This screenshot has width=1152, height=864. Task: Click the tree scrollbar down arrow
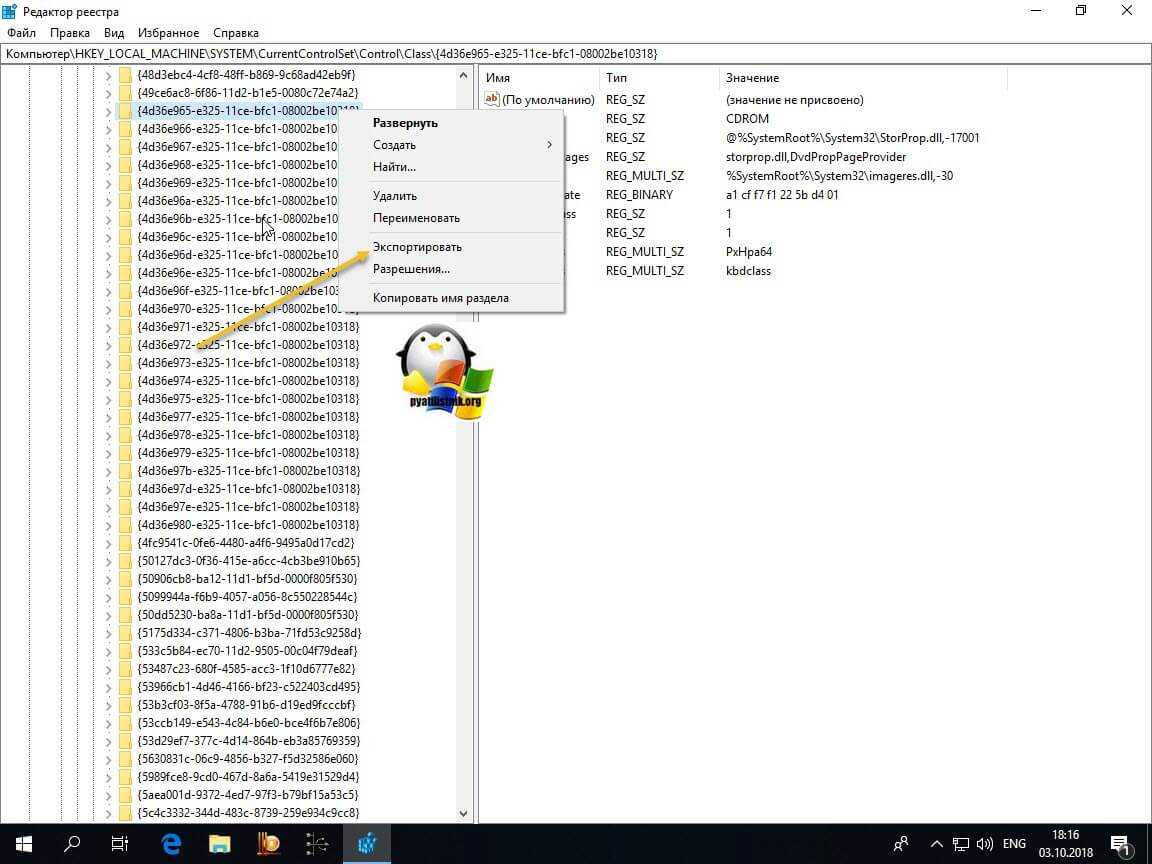tap(463, 815)
